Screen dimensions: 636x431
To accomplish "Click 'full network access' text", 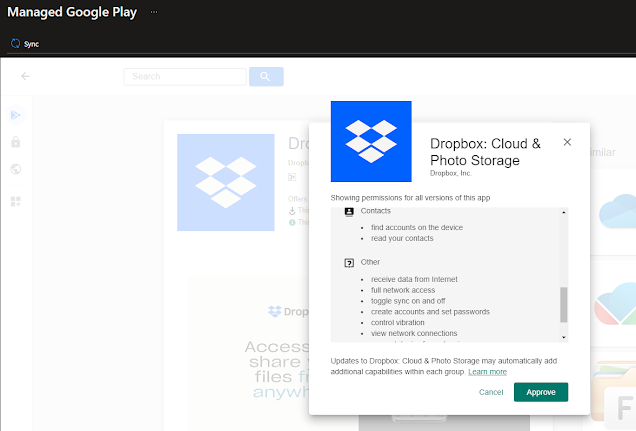I will [403, 290].
